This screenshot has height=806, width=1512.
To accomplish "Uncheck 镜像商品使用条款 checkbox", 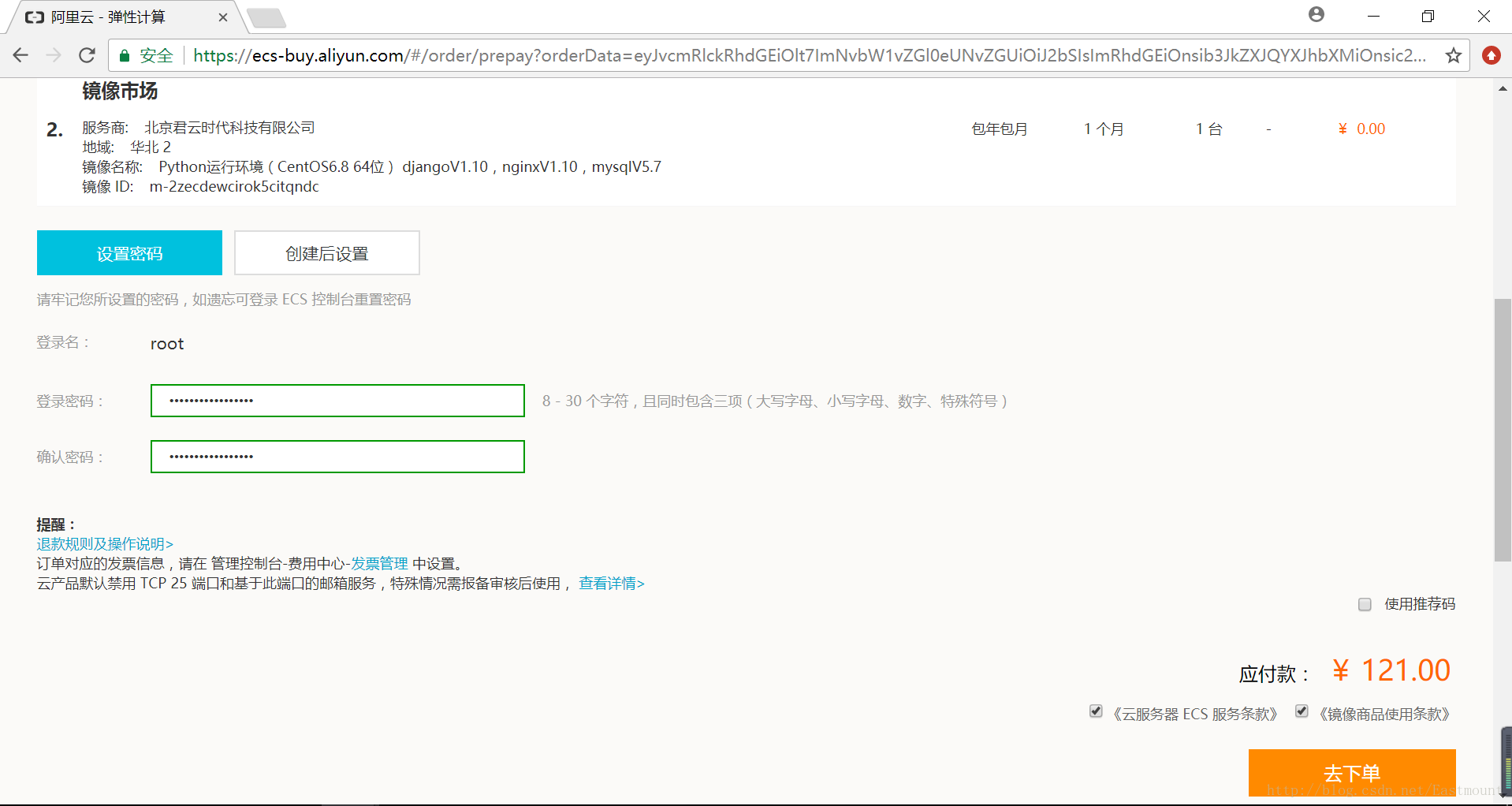I will point(1302,711).
